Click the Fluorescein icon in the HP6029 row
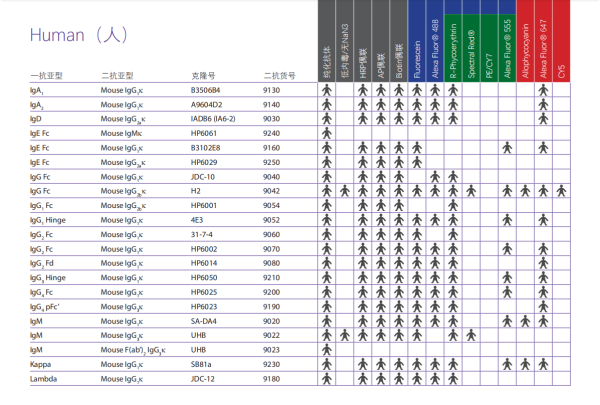 tap(416, 161)
